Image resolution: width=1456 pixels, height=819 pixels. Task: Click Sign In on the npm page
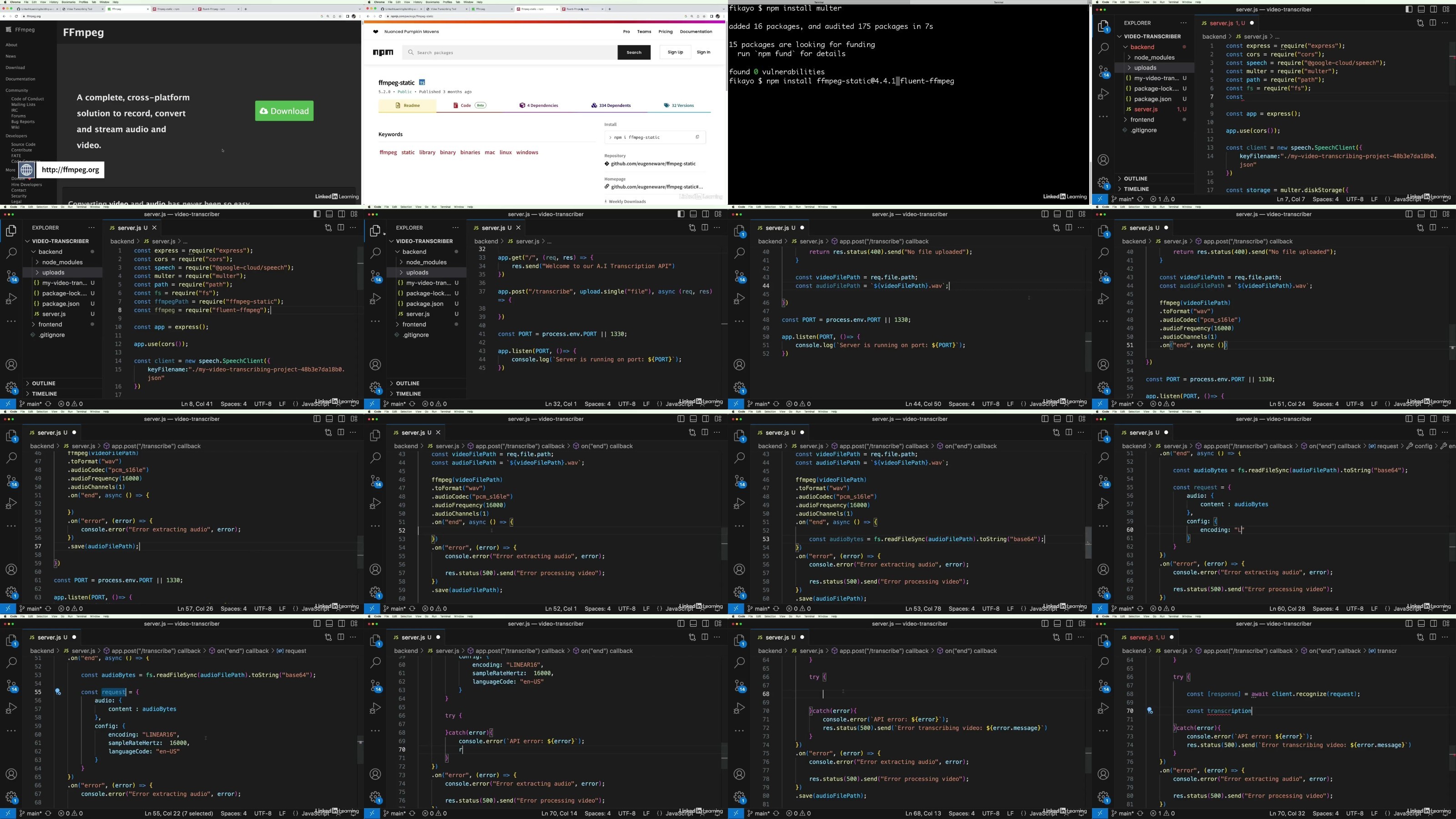pos(704,53)
